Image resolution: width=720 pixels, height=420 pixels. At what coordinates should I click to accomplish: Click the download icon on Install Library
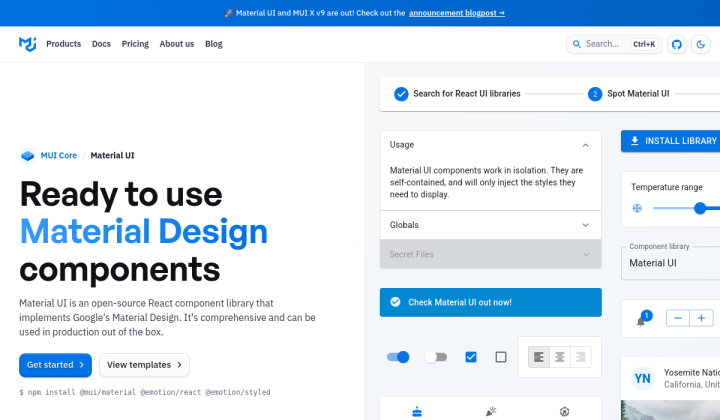point(635,141)
